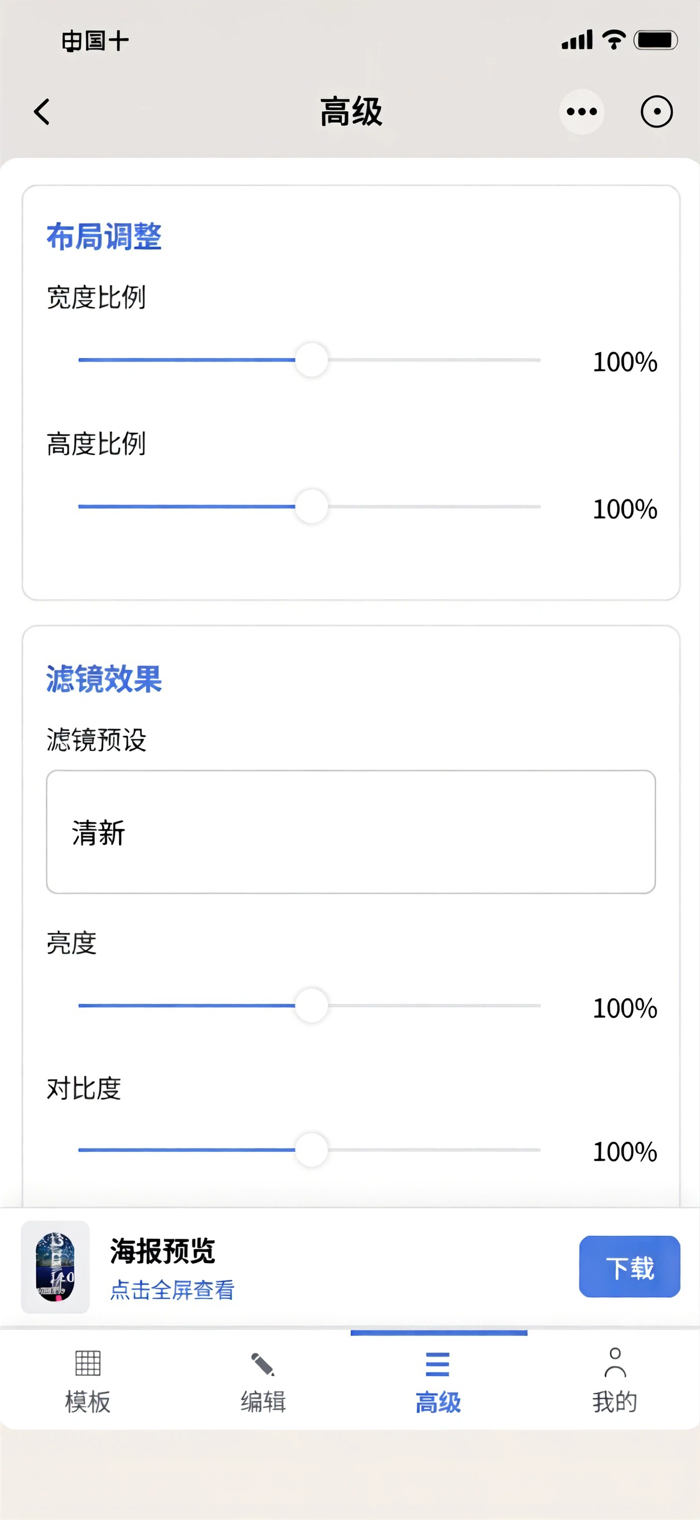Viewport: 700px width, 1520px height.
Task: Switch to the 编辑 tab label
Action: pos(263,1402)
